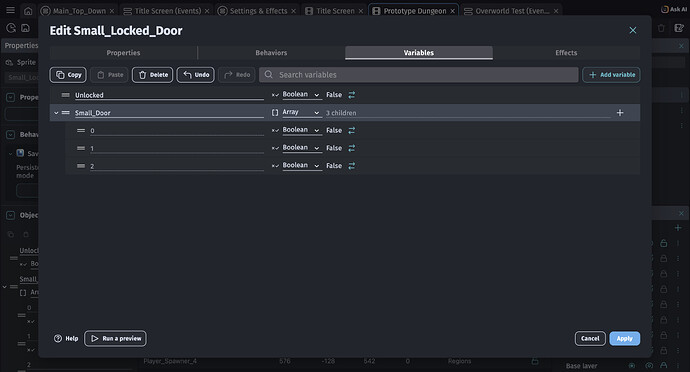The width and height of the screenshot is (690, 372).
Task: Grab the drag handle of Small_Door row
Action: coord(66,113)
